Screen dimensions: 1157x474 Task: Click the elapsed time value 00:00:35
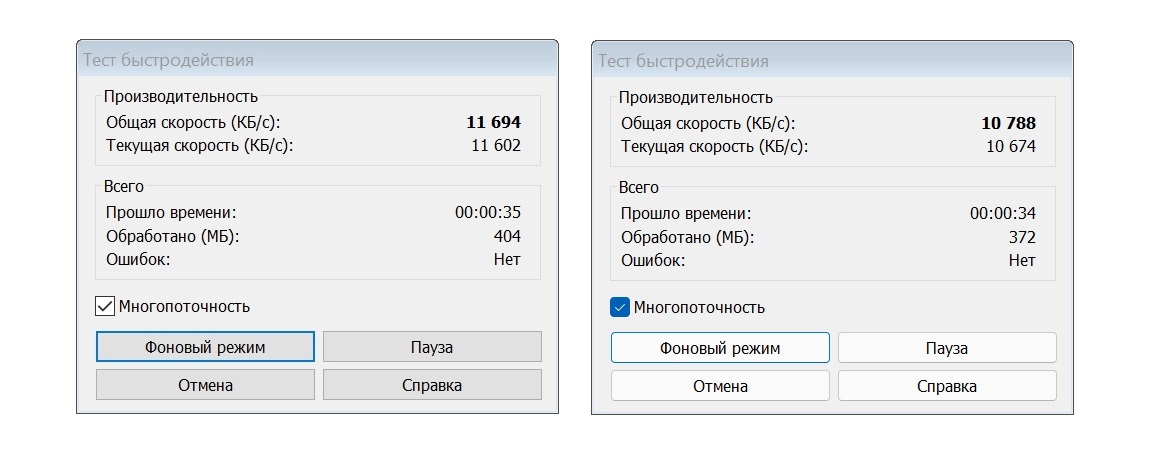[x=488, y=212]
